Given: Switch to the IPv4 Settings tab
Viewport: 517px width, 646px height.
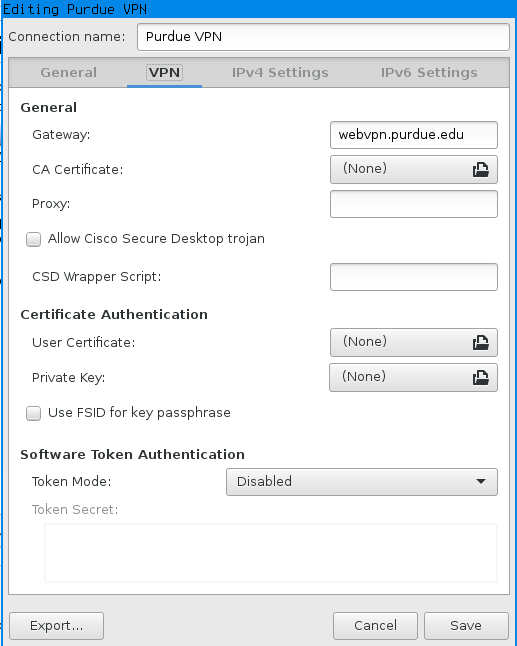Looking at the screenshot, I should (x=280, y=73).
